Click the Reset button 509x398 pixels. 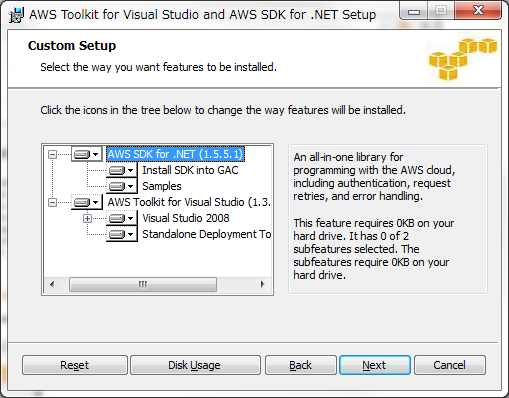click(x=75, y=365)
